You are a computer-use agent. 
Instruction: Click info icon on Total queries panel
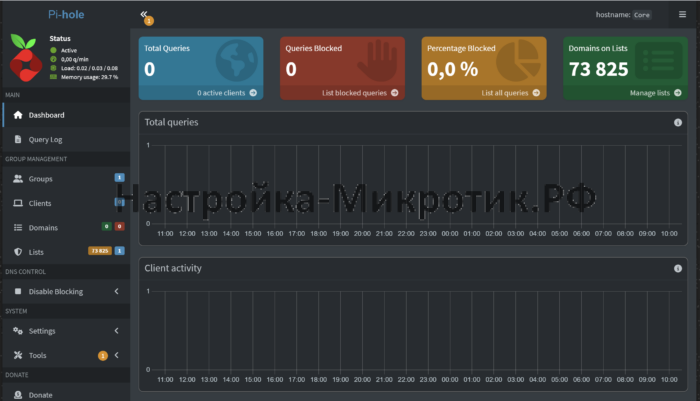click(x=678, y=122)
